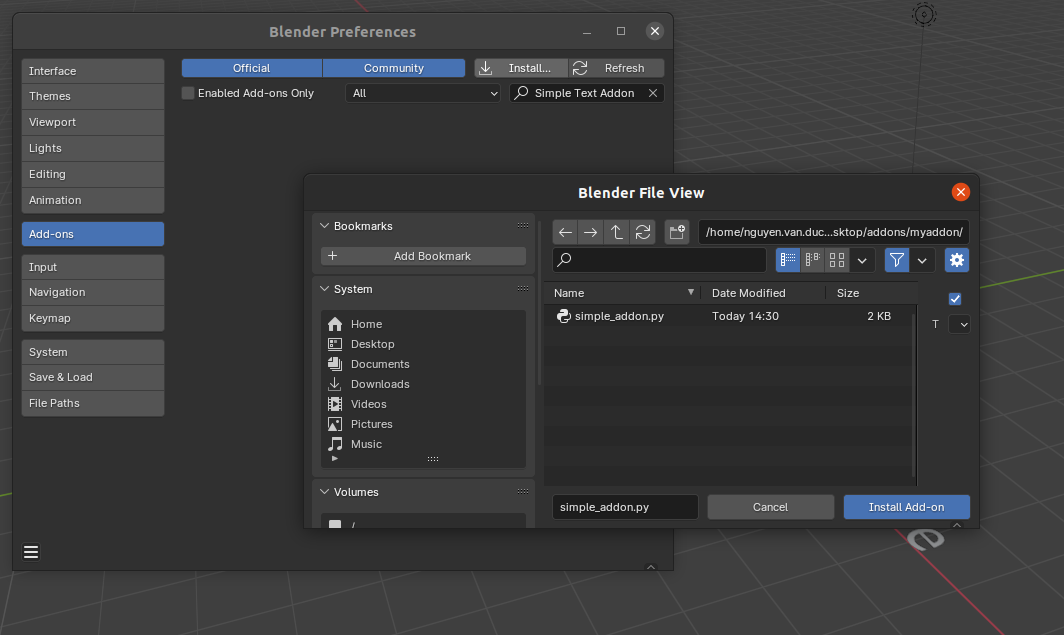Navigate back in file browser

click(565, 231)
